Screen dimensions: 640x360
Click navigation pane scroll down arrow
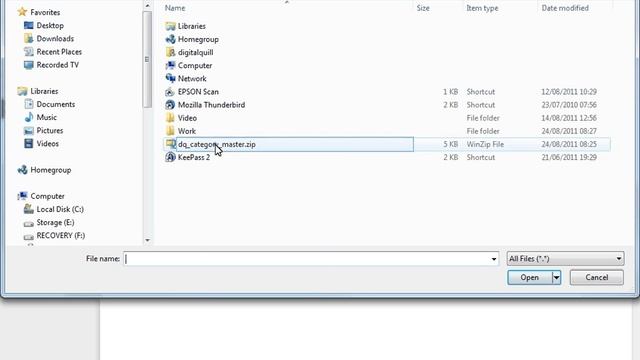click(x=147, y=240)
